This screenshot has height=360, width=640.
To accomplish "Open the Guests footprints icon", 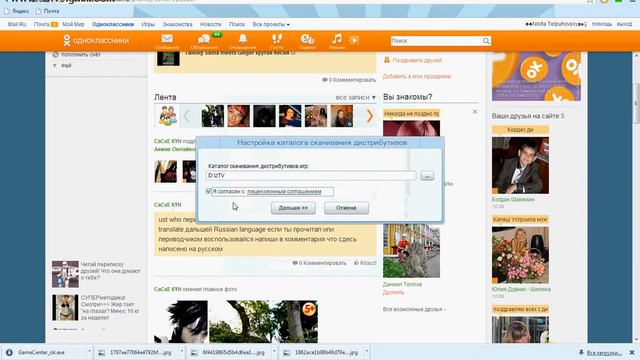I will (x=277, y=39).
